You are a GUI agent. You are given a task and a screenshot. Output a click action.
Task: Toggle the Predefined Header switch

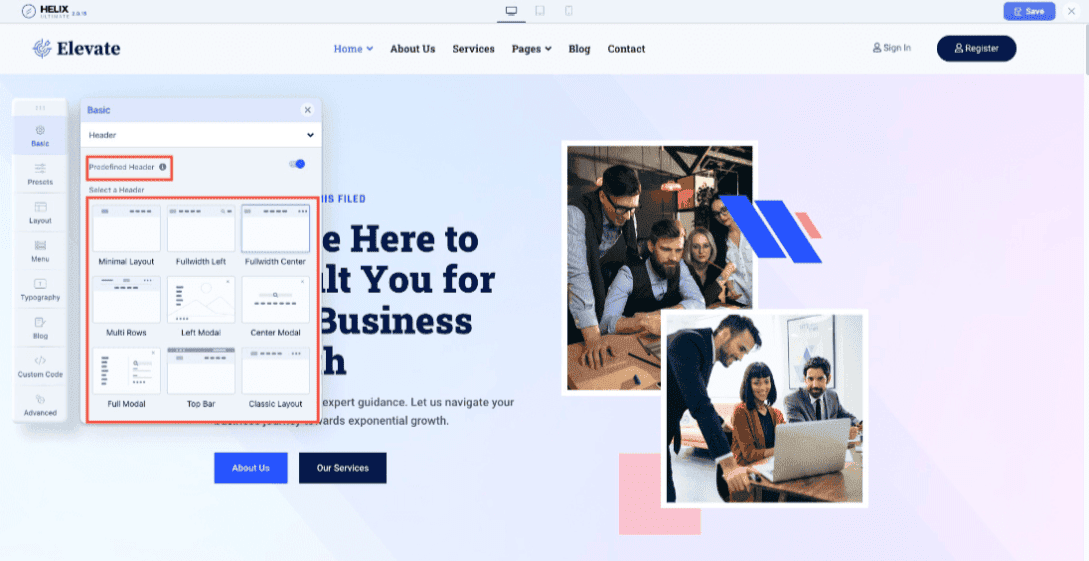click(x=297, y=164)
